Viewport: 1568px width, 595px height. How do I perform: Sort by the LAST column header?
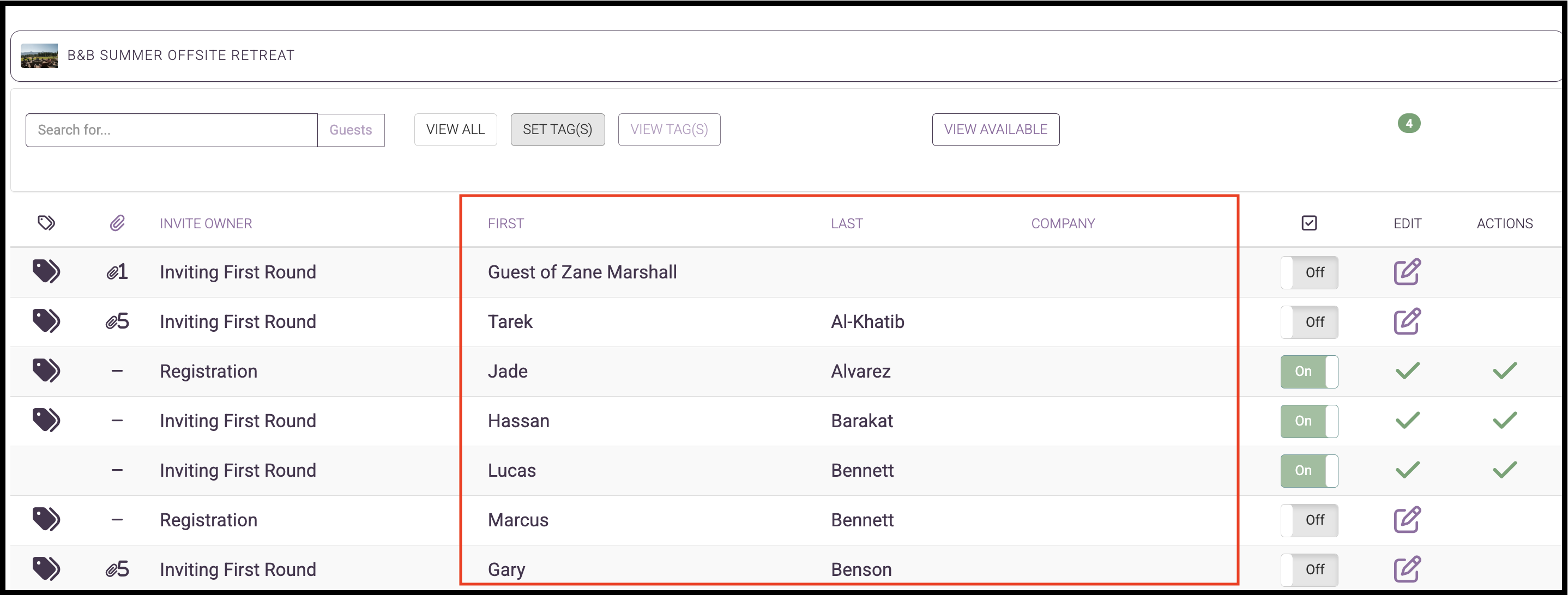point(846,223)
